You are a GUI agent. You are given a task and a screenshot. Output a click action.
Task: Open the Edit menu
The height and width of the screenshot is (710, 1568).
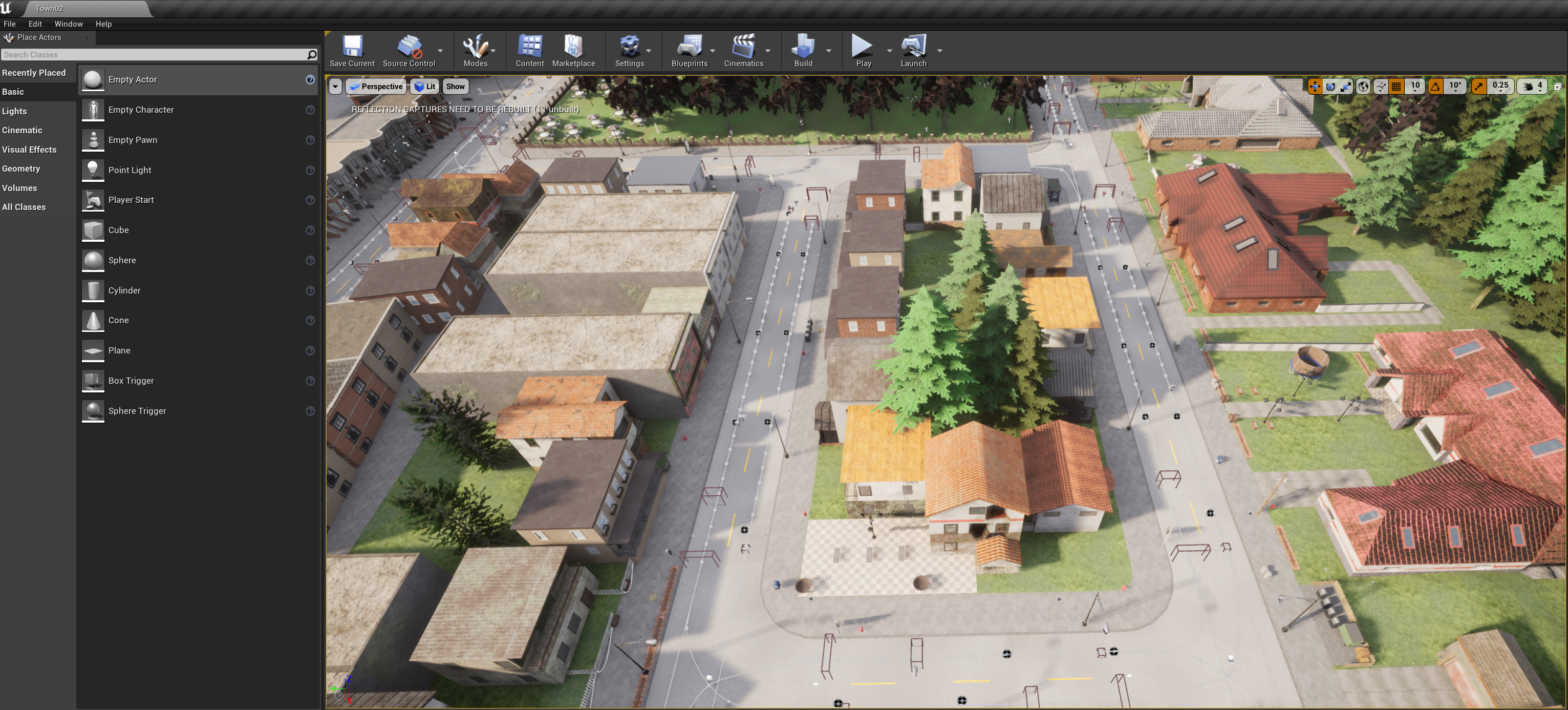[35, 24]
